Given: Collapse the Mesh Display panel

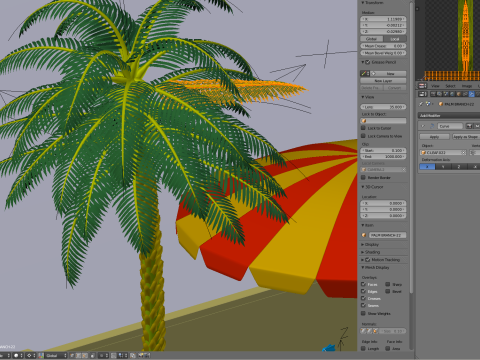Looking at the screenshot, I should [363, 267].
